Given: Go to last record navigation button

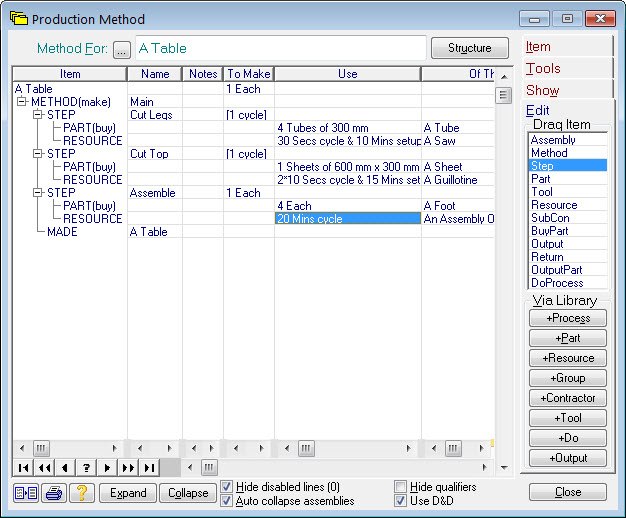Looking at the screenshot, I should (149, 467).
